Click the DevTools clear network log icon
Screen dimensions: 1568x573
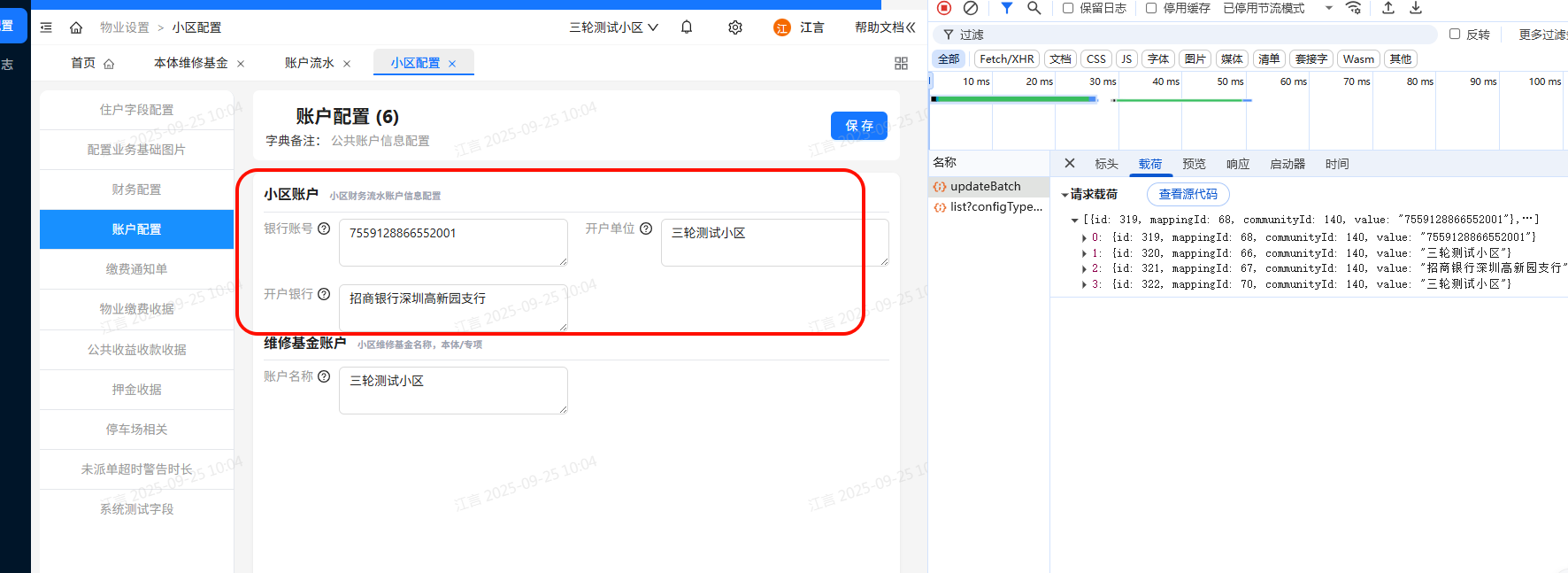(971, 8)
